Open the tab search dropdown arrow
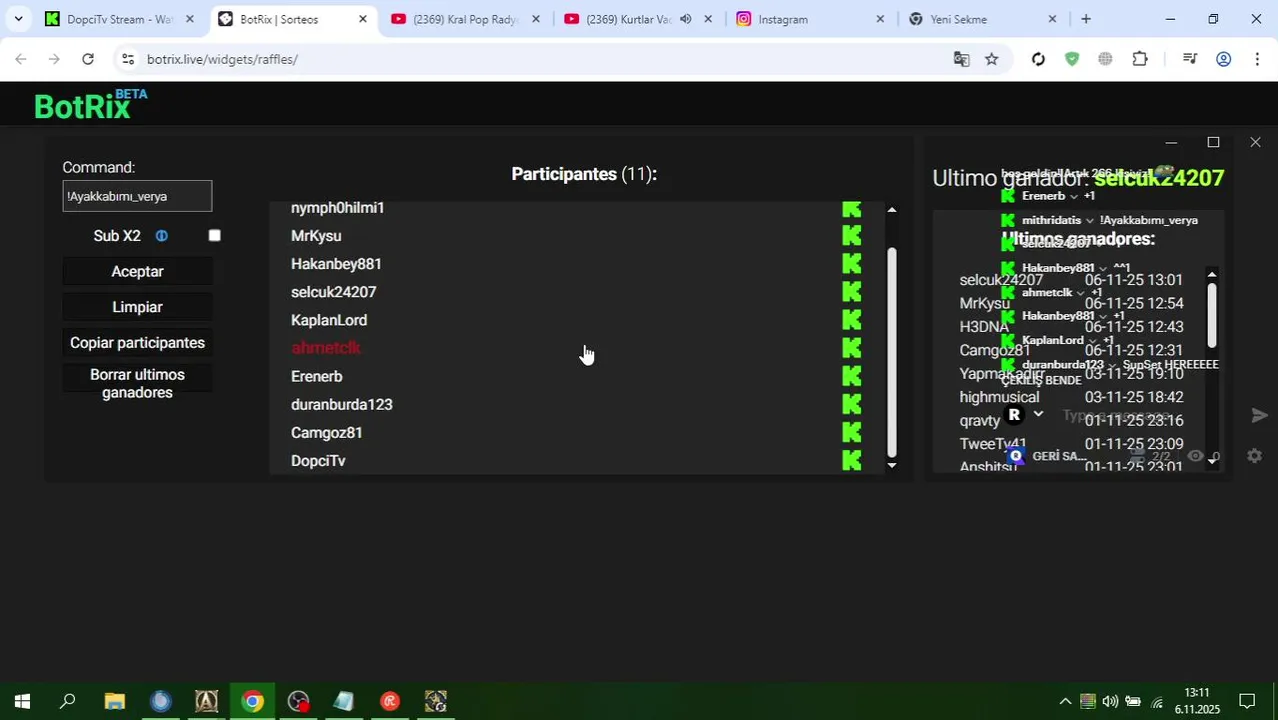The width and height of the screenshot is (1278, 720). (x=18, y=19)
